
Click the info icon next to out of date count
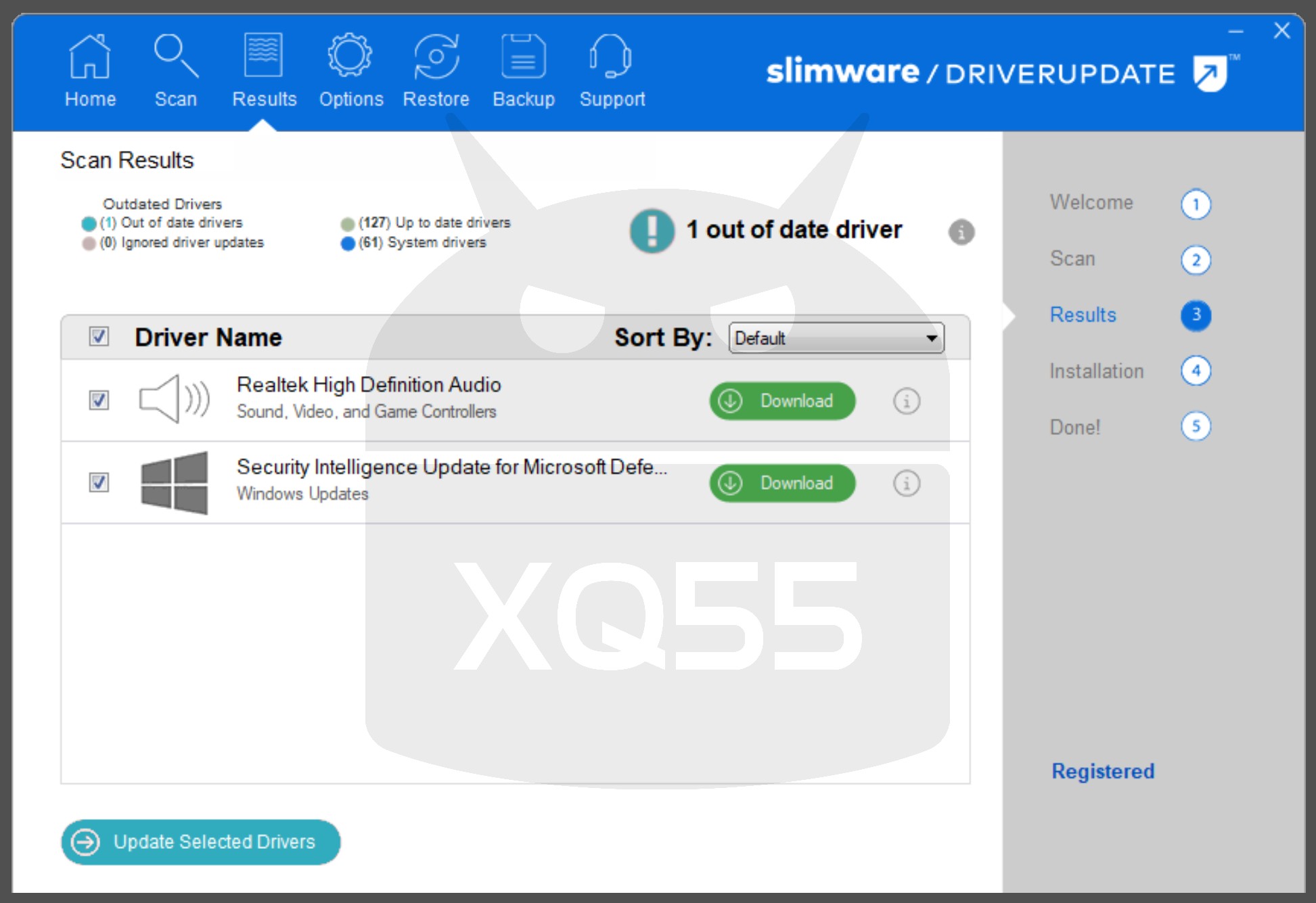coord(961,232)
